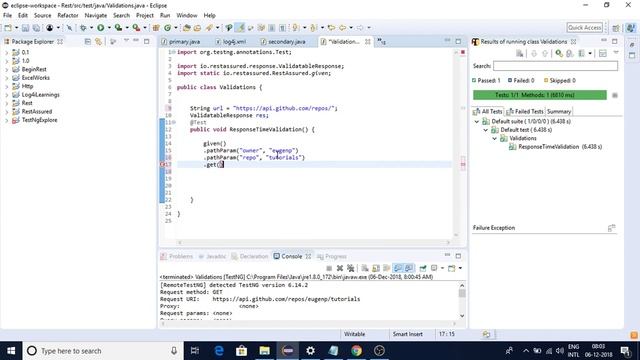Switch to Problems tab
This screenshot has width=640, height=360.
[x=177, y=256]
